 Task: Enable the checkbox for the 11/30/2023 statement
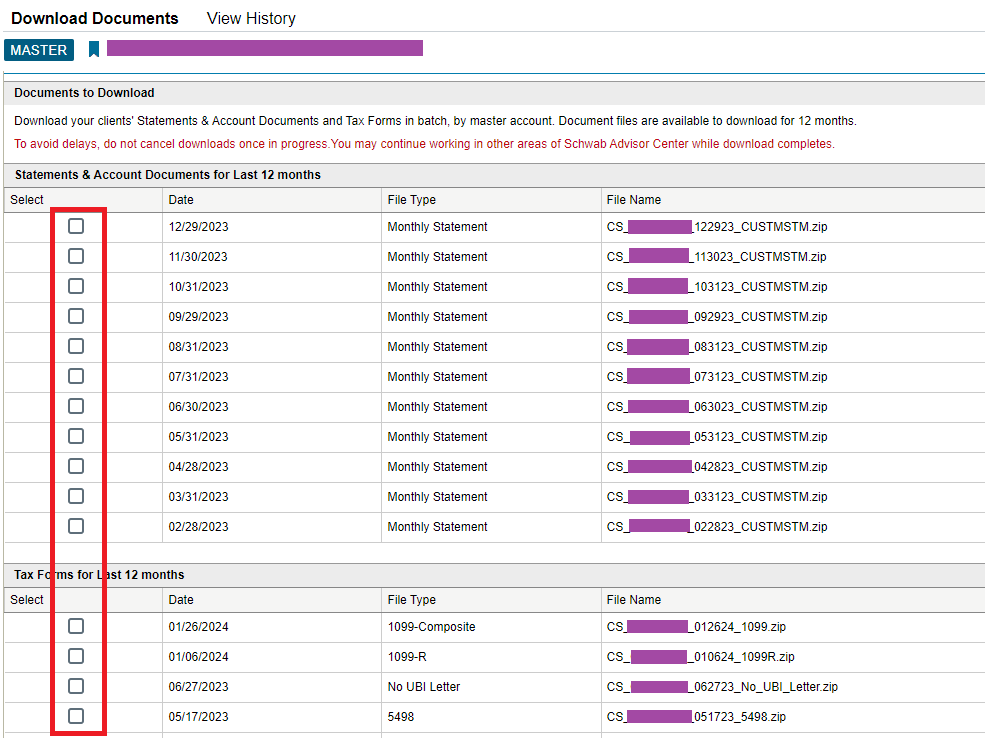coord(75,256)
